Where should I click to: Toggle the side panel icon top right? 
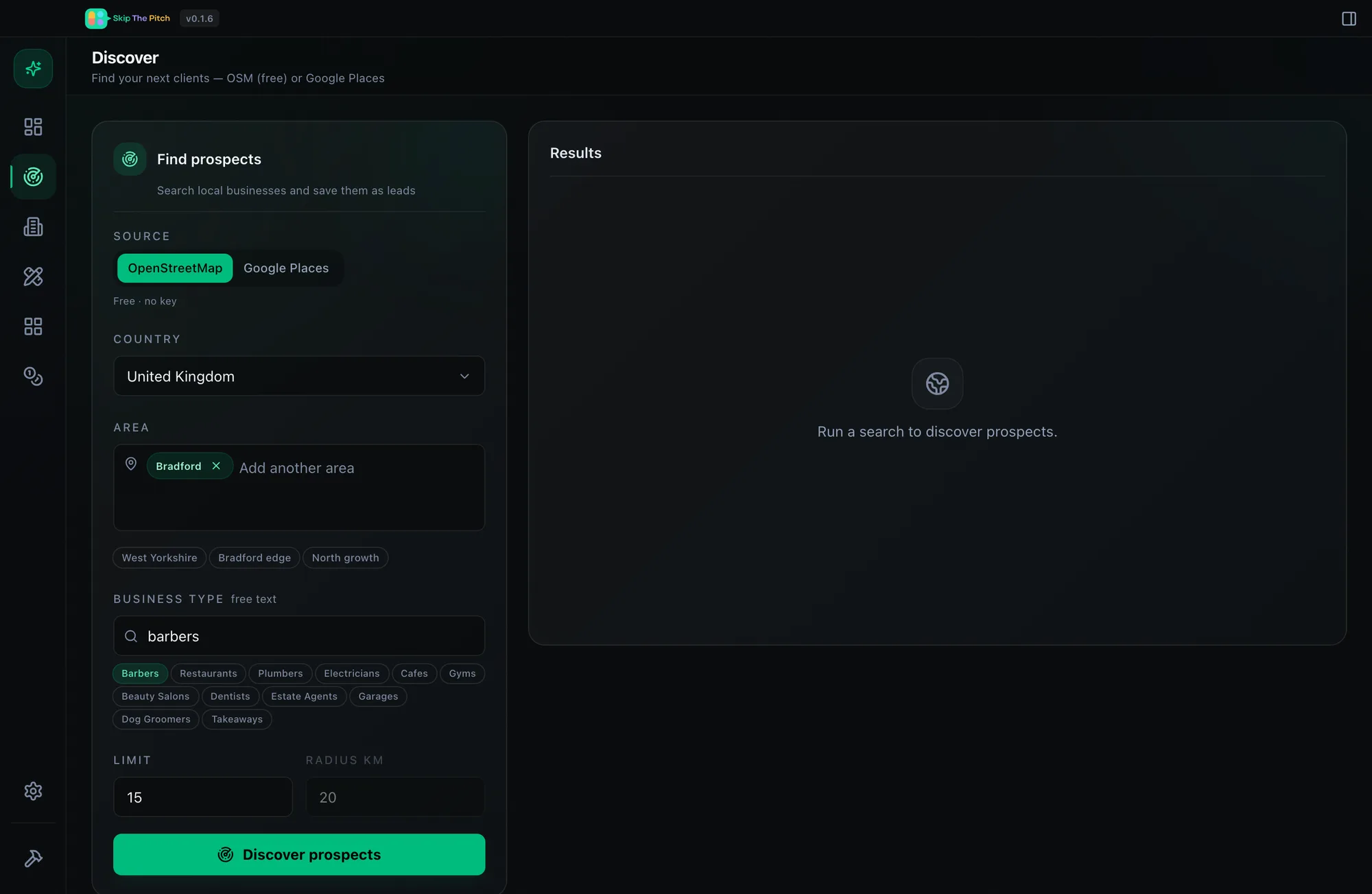click(1349, 19)
